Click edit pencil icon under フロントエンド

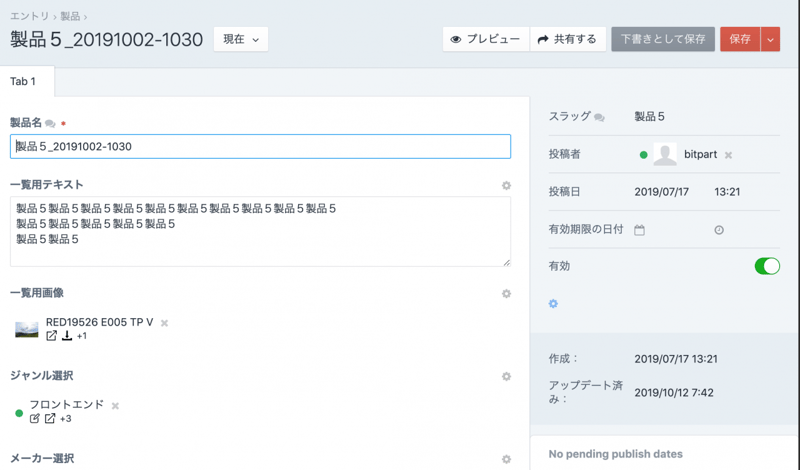point(35,419)
